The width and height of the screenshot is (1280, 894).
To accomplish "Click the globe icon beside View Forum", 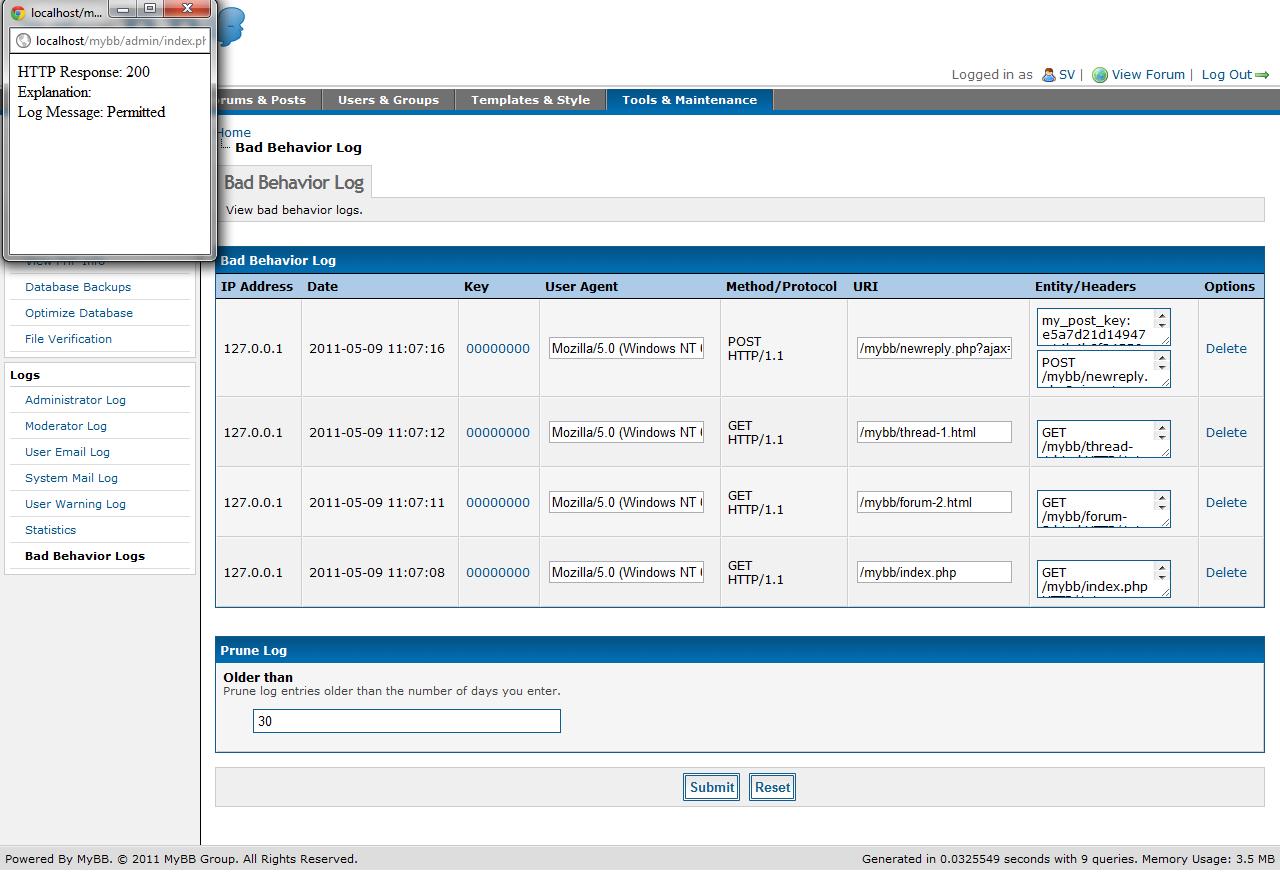I will [x=1100, y=75].
